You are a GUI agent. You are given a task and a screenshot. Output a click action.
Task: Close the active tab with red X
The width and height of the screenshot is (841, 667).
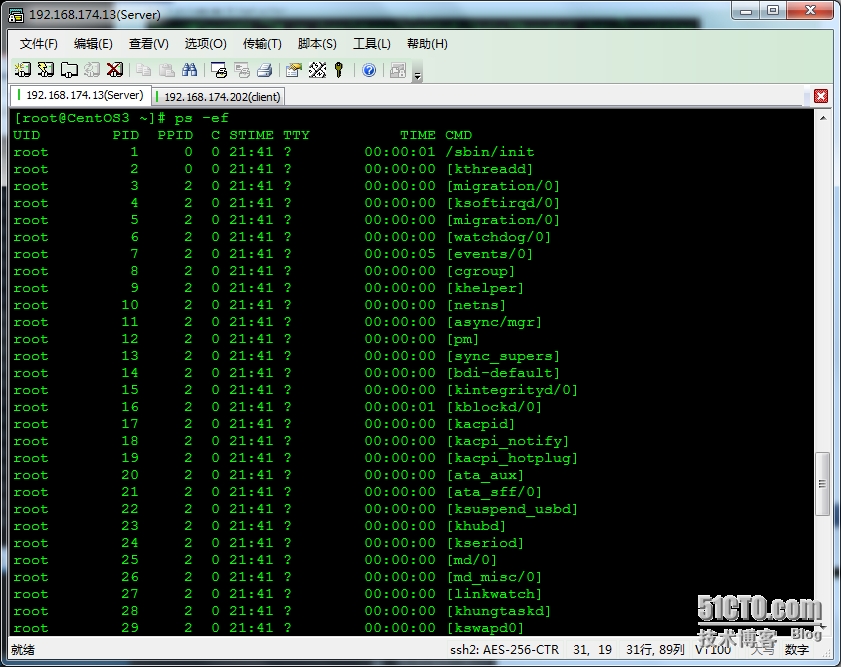tap(821, 96)
